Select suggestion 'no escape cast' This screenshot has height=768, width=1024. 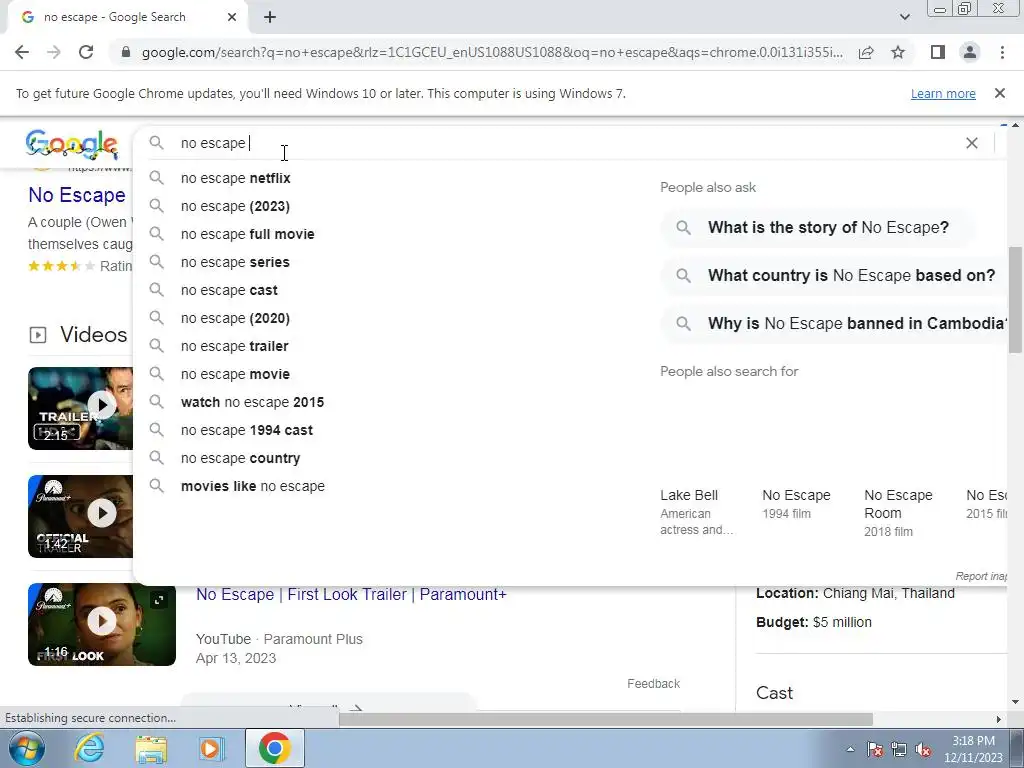[x=229, y=291]
